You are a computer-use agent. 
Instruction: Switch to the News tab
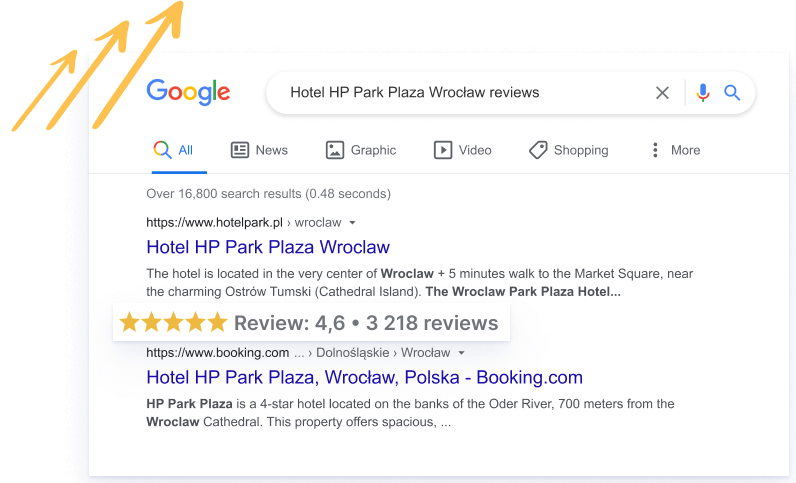[x=259, y=150]
